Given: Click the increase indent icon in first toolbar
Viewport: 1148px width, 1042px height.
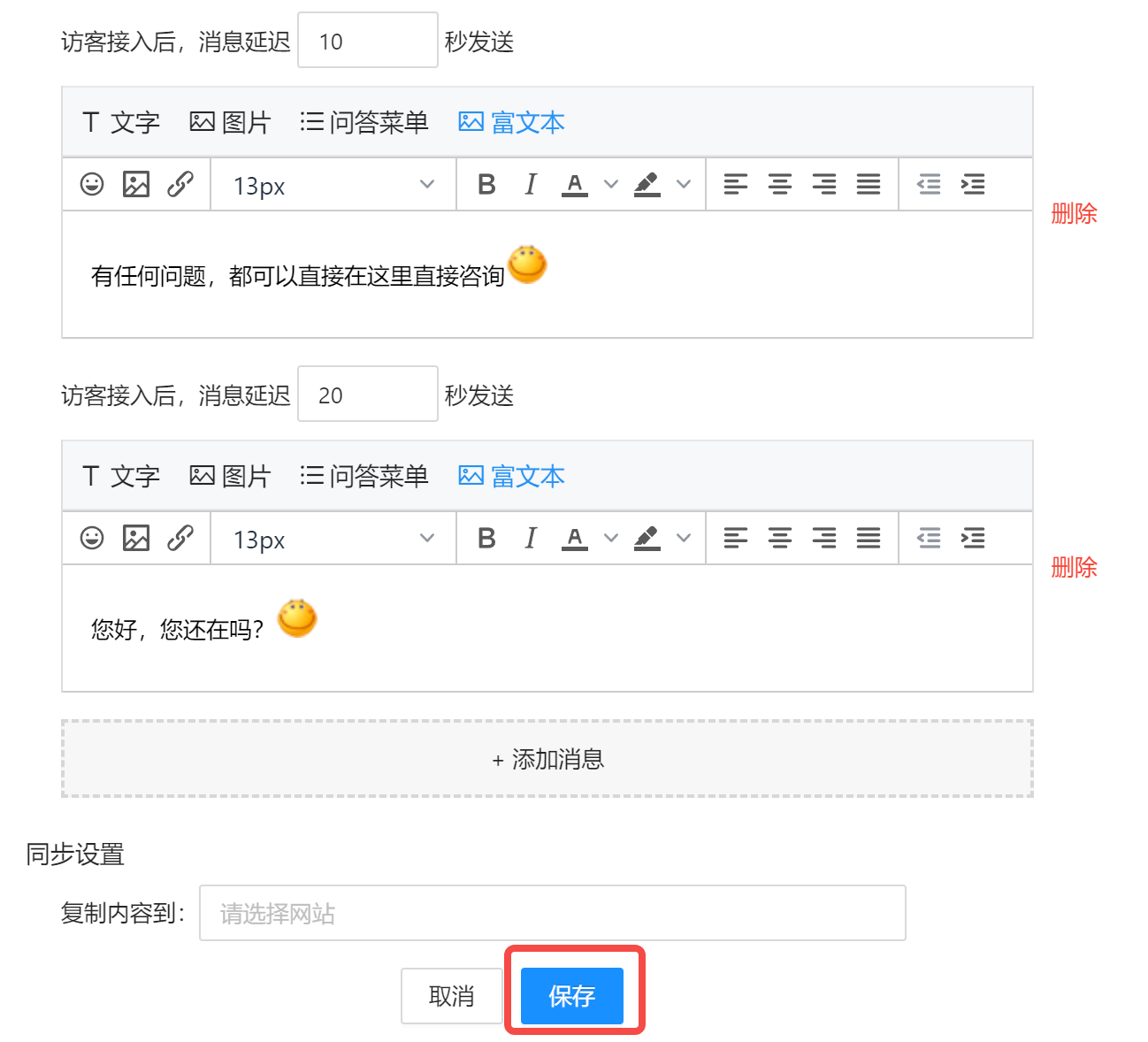Looking at the screenshot, I should tap(973, 184).
